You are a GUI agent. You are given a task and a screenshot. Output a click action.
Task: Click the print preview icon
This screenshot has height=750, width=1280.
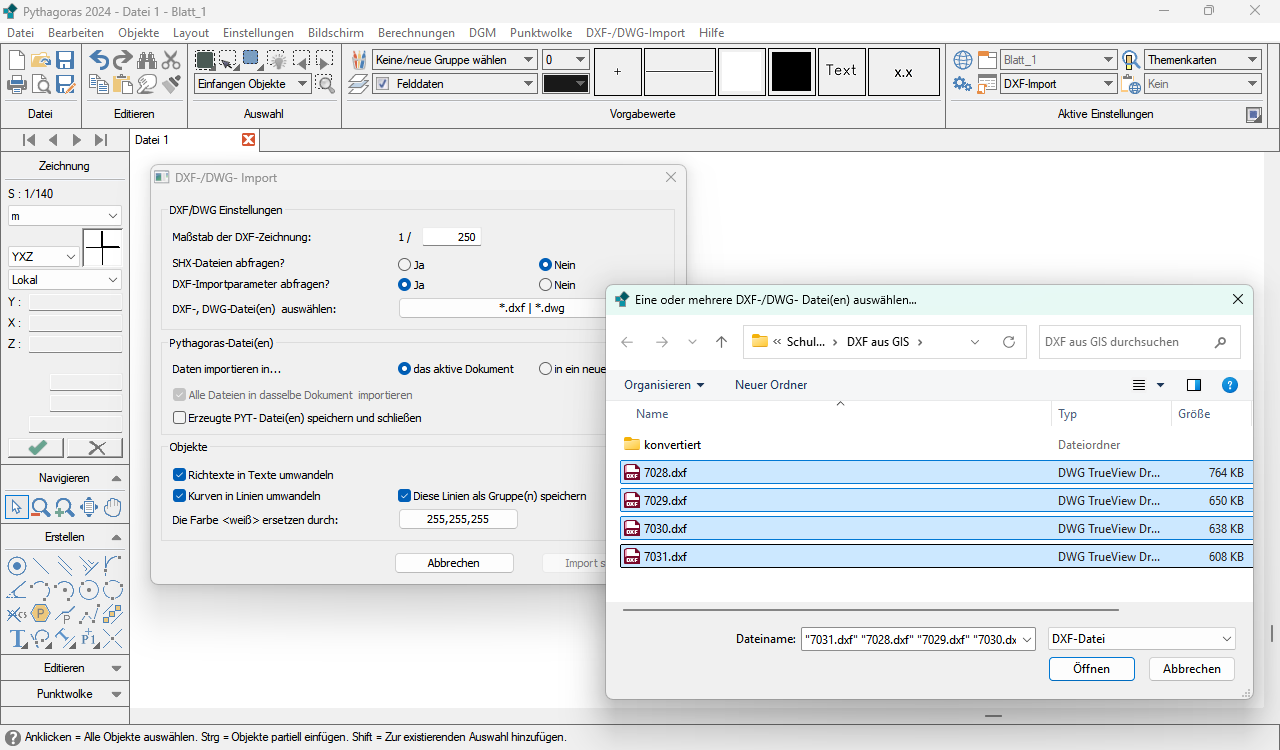pos(41,84)
